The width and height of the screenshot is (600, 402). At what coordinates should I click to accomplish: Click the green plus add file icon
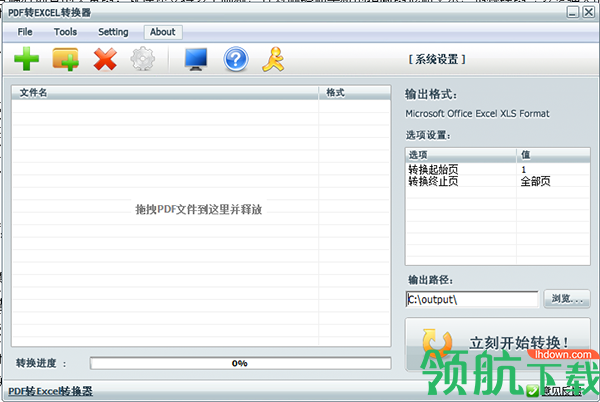pos(26,59)
